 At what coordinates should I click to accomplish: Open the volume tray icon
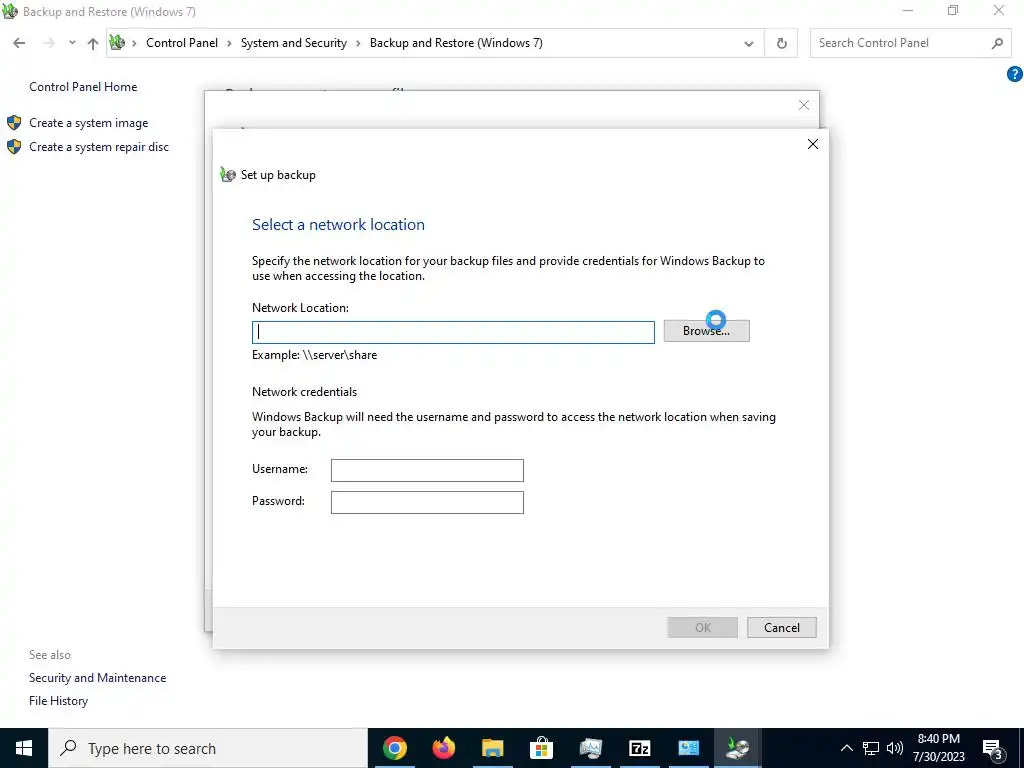(895, 748)
